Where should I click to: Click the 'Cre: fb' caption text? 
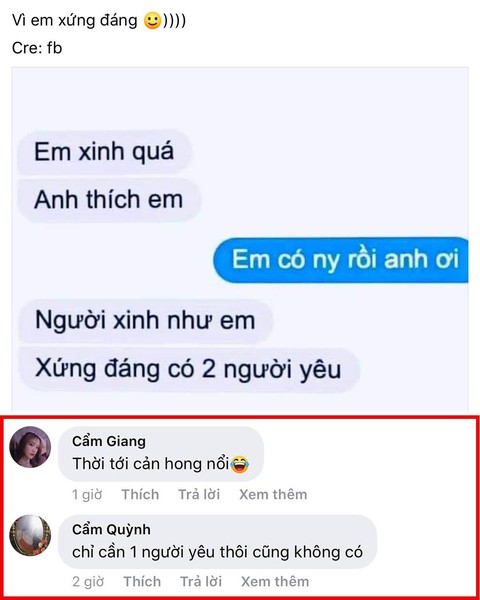[x=37, y=48]
